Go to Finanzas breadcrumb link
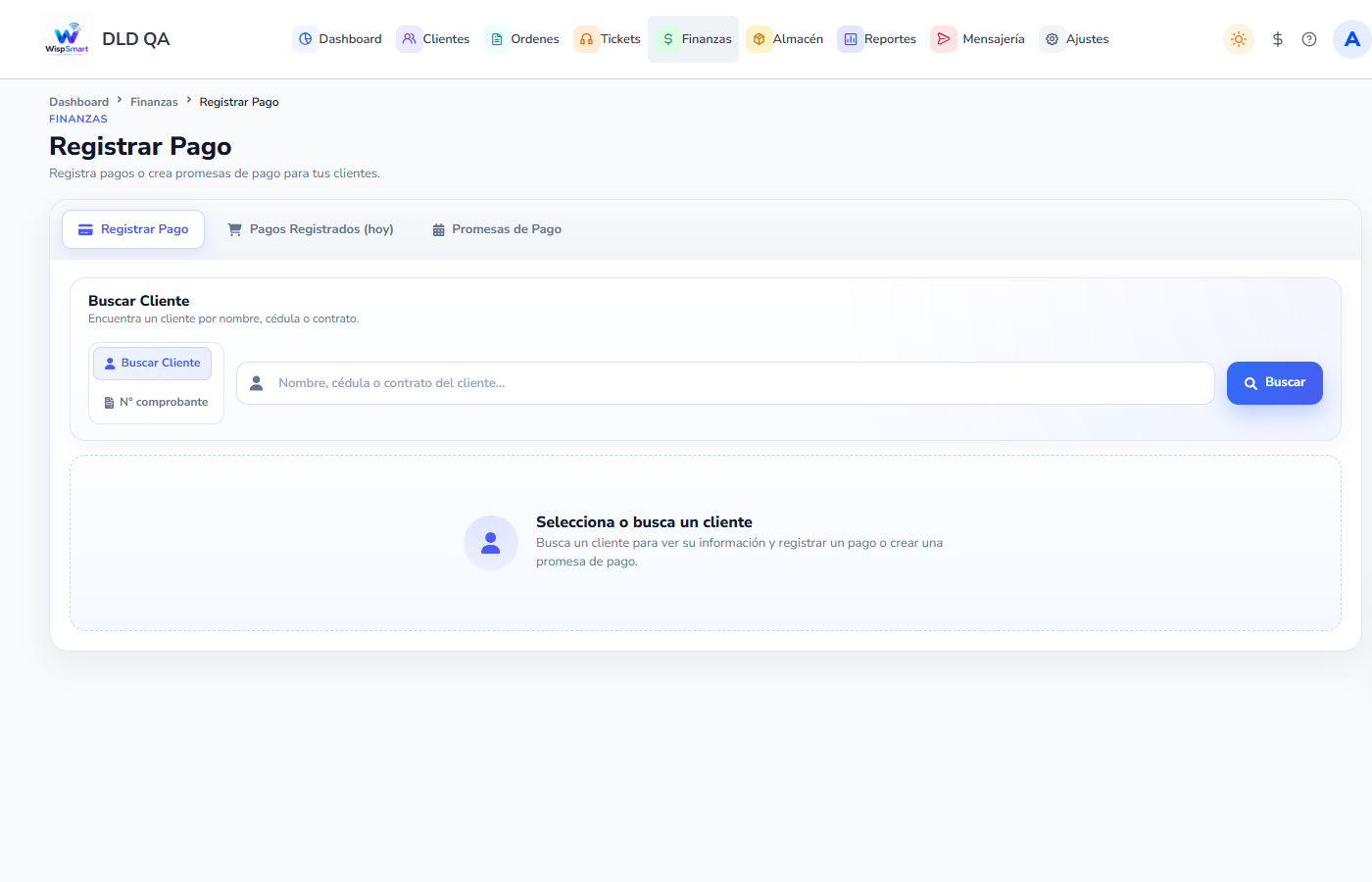Viewport: 1372px width, 882px height. (154, 102)
